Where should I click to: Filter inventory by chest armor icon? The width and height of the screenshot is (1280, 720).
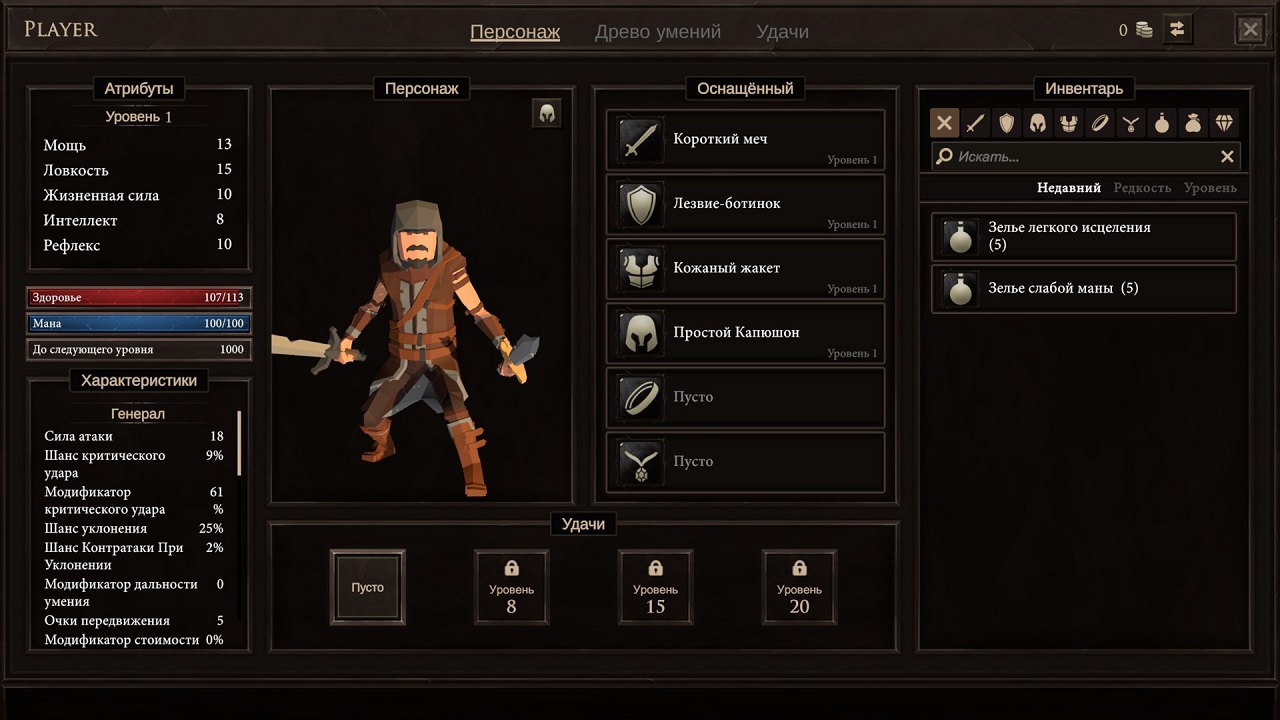pyautogui.click(x=1069, y=123)
